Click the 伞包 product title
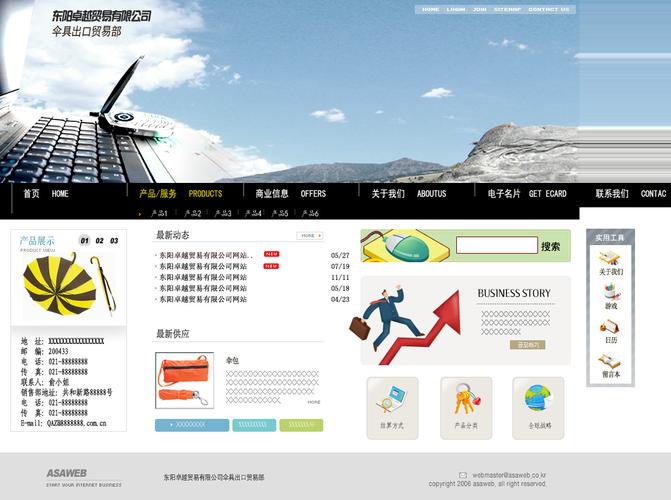 (232, 361)
